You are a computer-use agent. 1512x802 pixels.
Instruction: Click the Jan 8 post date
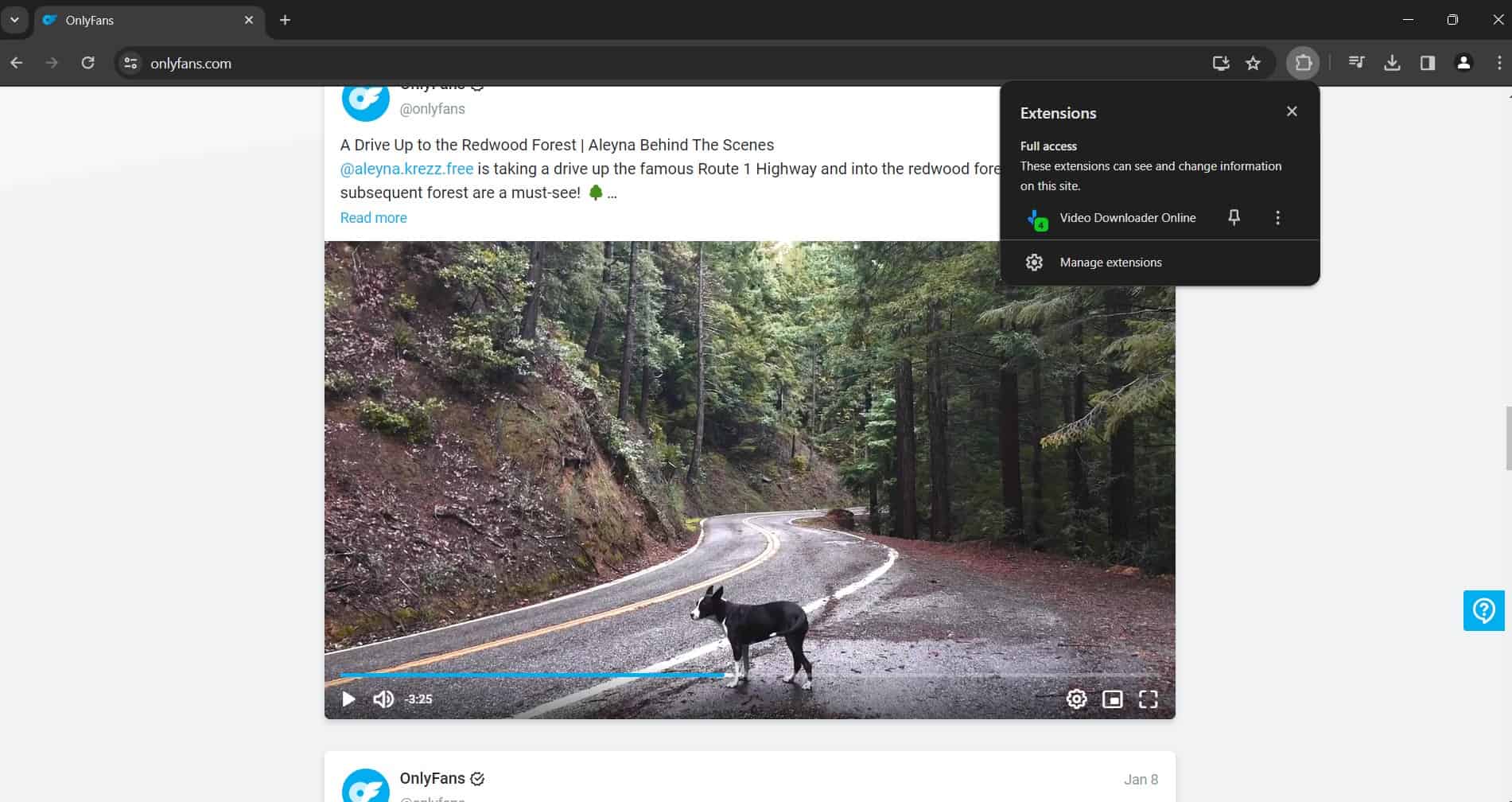pos(1141,780)
